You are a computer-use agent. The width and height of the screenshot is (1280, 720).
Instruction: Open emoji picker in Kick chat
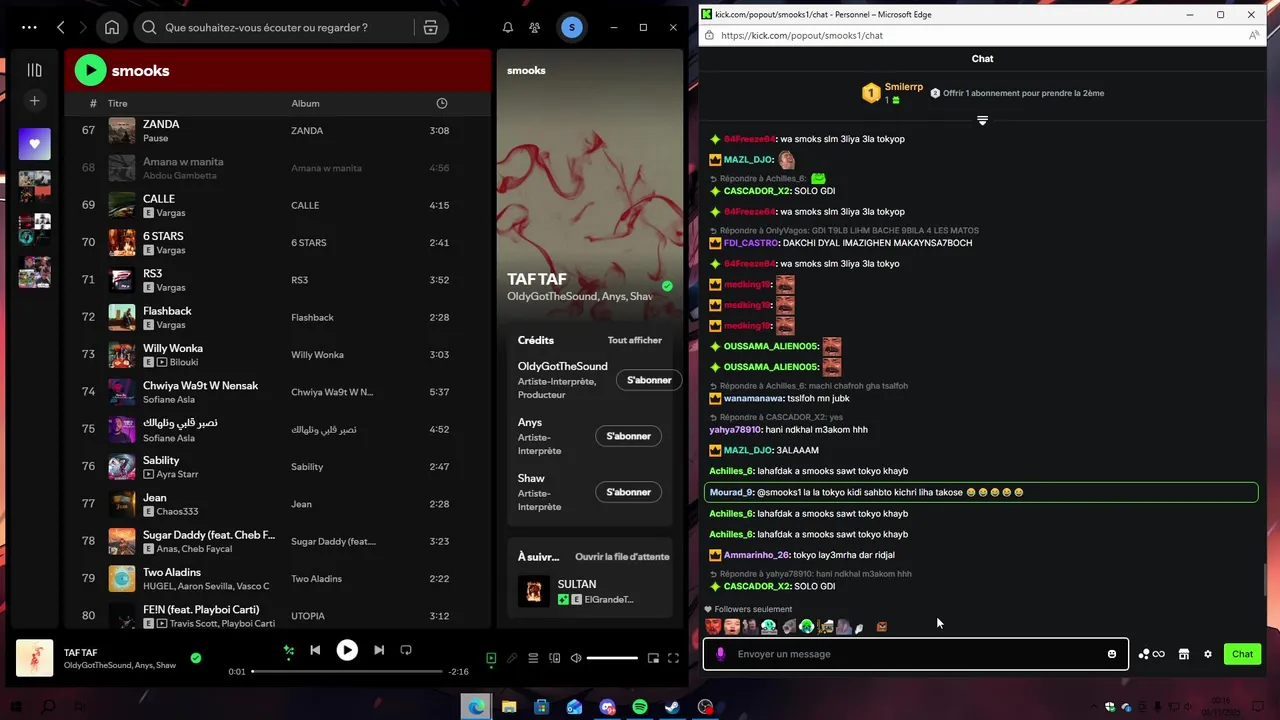pos(1111,654)
